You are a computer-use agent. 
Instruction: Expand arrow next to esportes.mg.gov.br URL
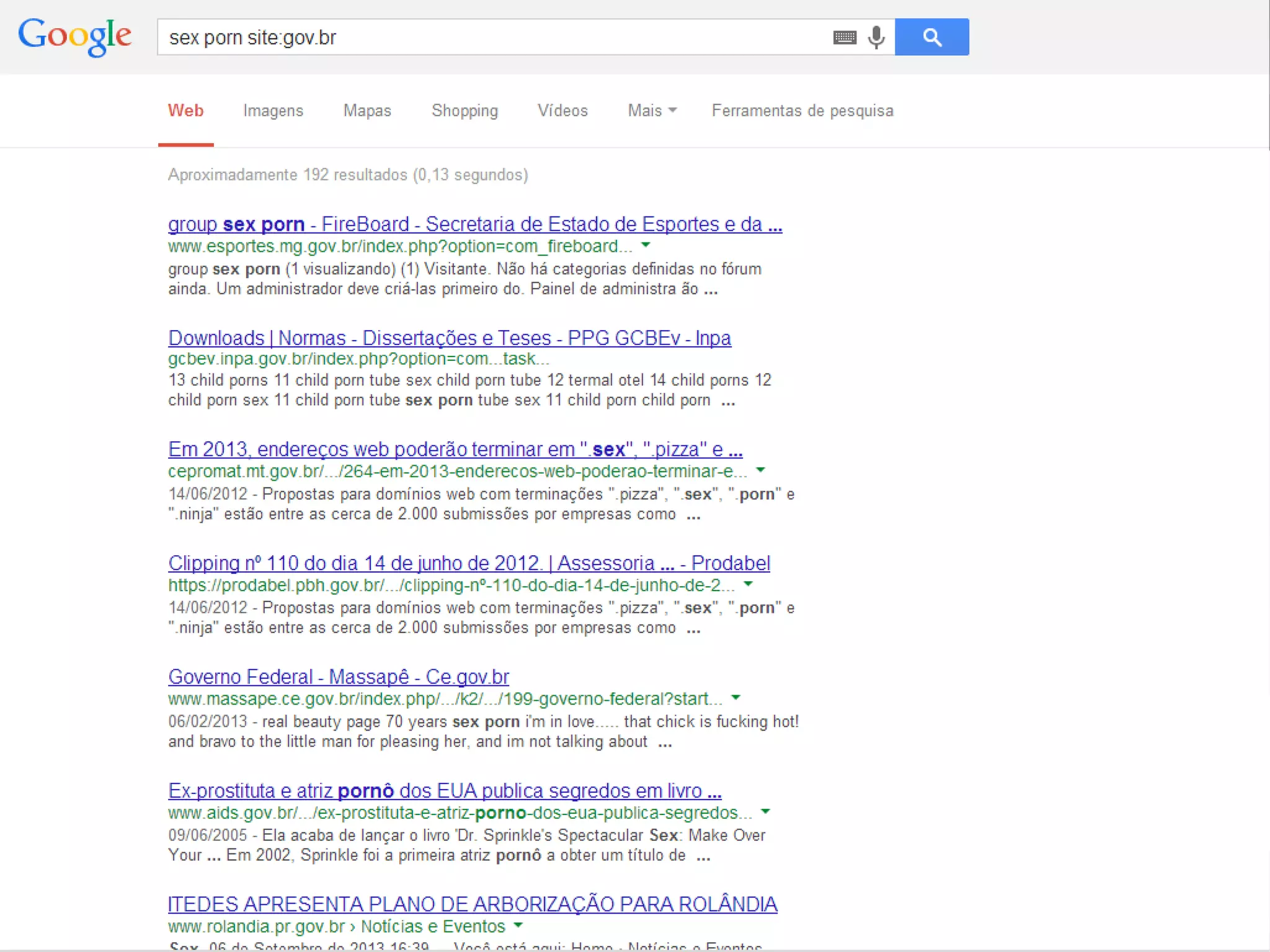tap(646, 246)
